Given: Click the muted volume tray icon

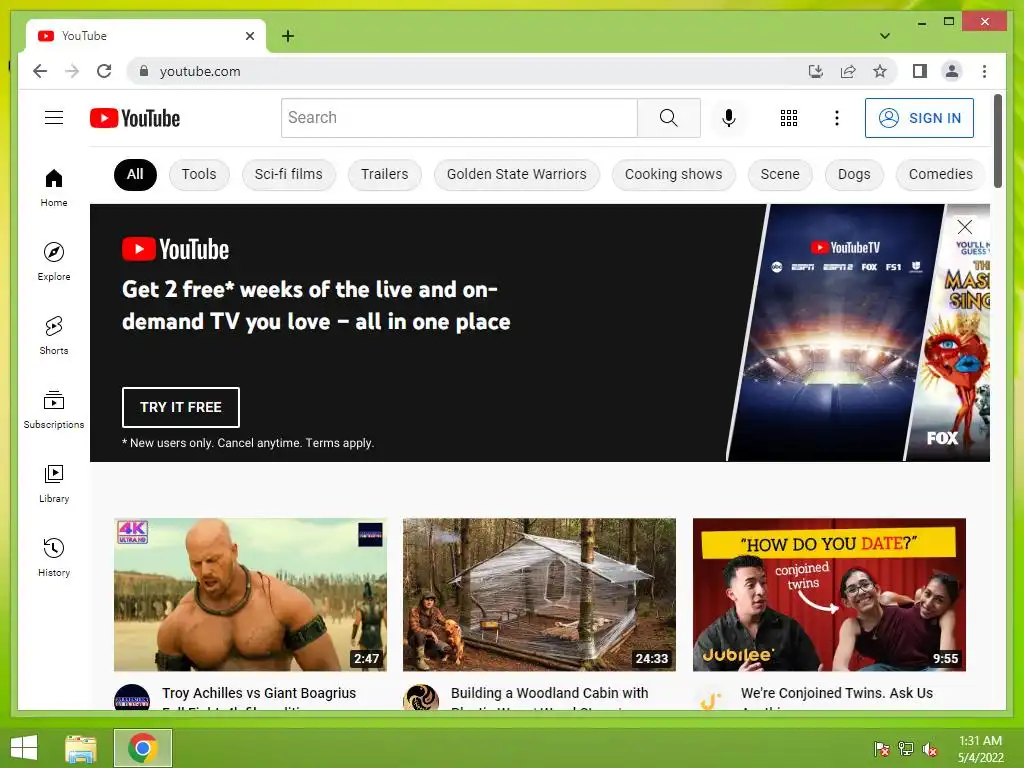Looking at the screenshot, I should (x=930, y=749).
